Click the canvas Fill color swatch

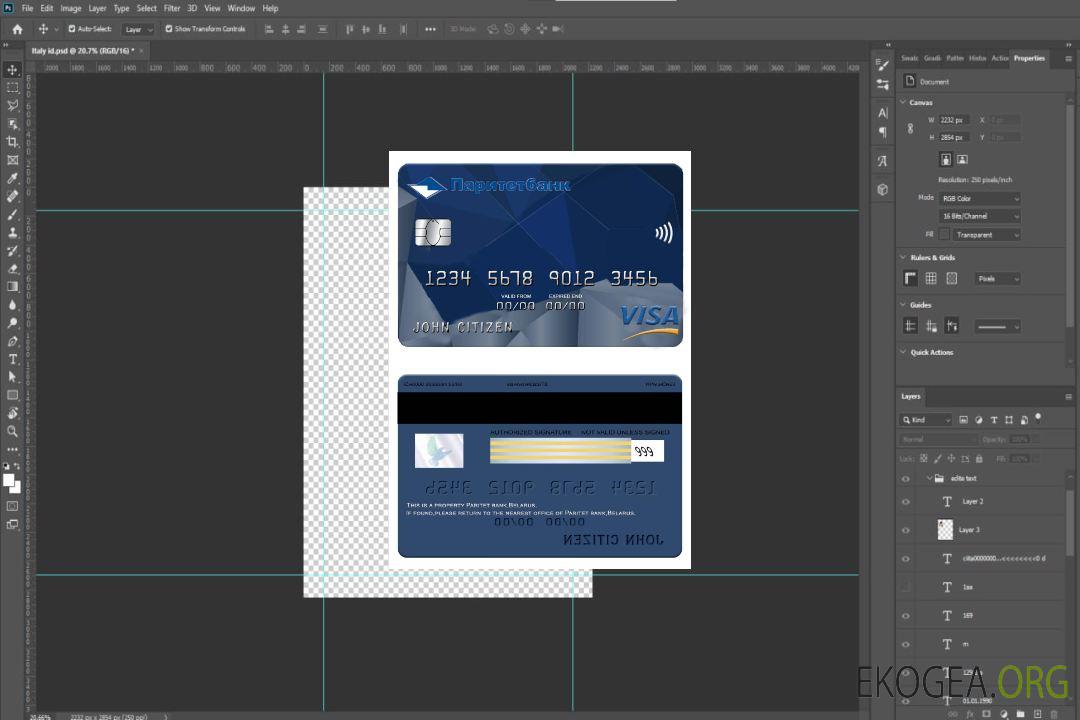coord(944,235)
